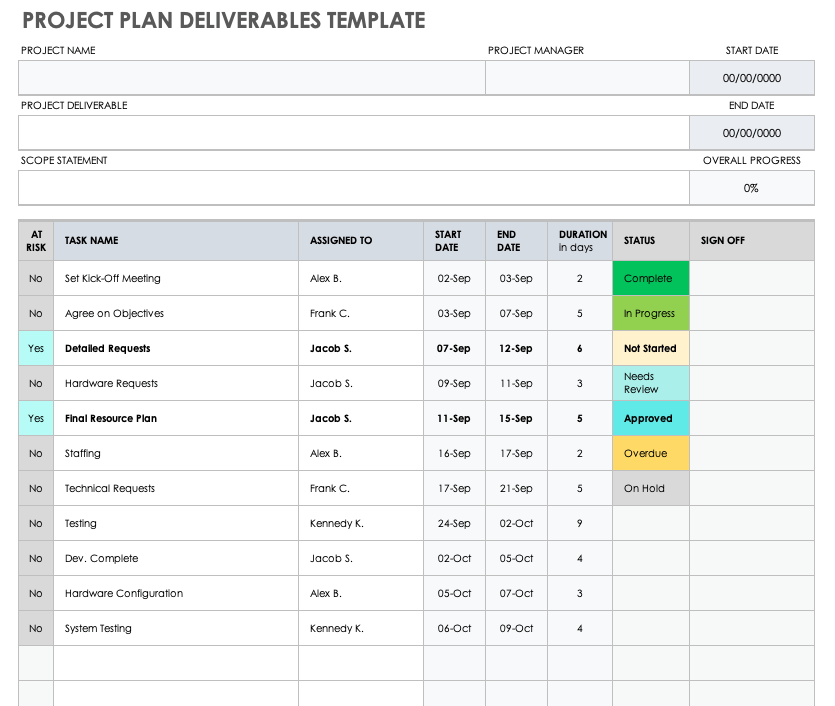Select the duration 6 cell for Detailed Requests
This screenshot has width=835, height=706.
click(580, 348)
